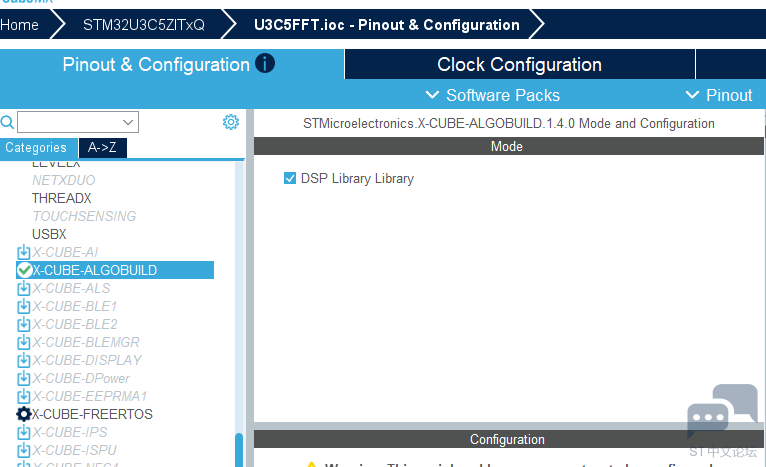Click the Configuration section header
The image size is (766, 467).
(x=509, y=440)
